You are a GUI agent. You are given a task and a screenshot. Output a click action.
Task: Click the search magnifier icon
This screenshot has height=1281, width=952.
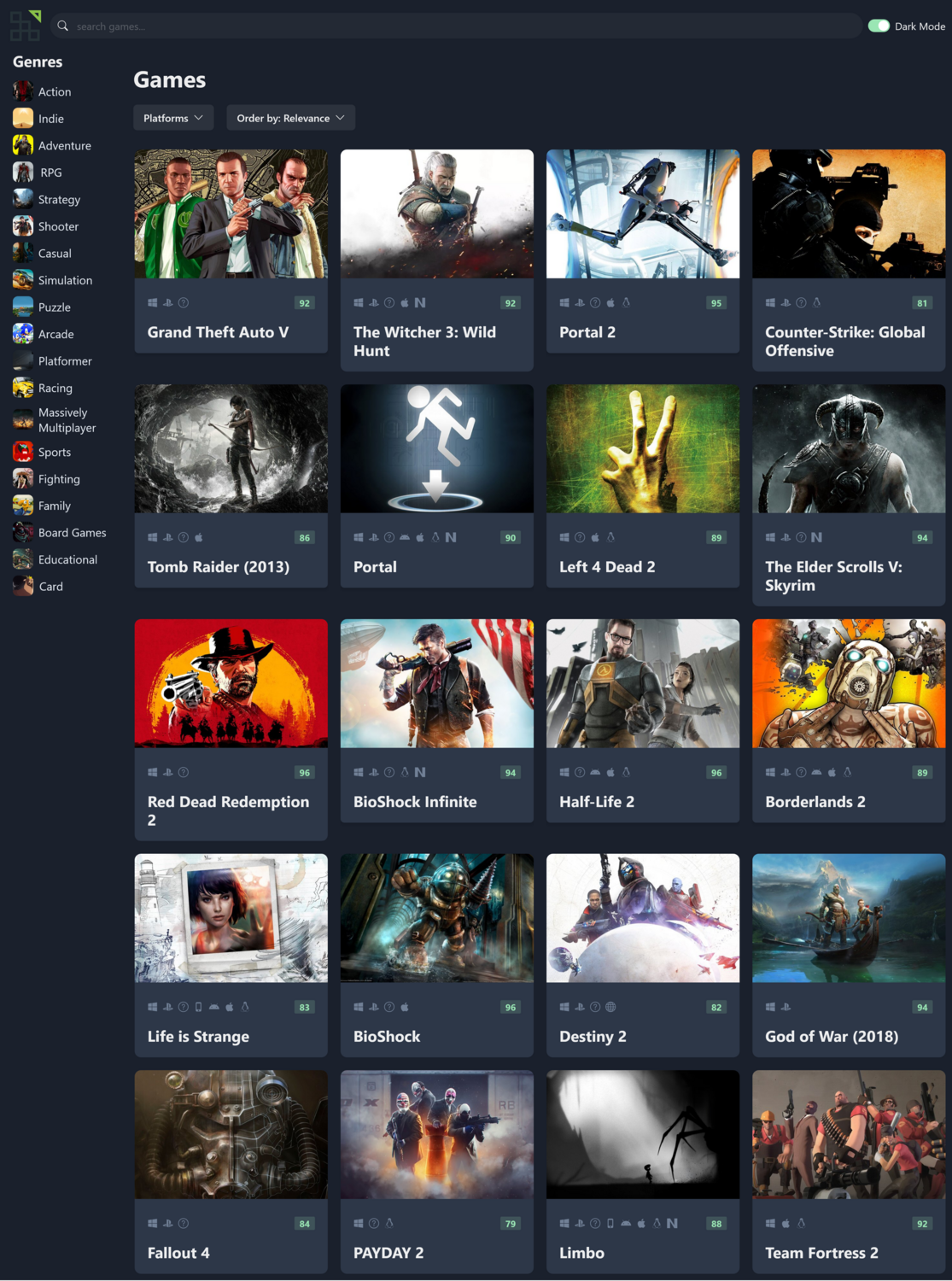pos(62,26)
